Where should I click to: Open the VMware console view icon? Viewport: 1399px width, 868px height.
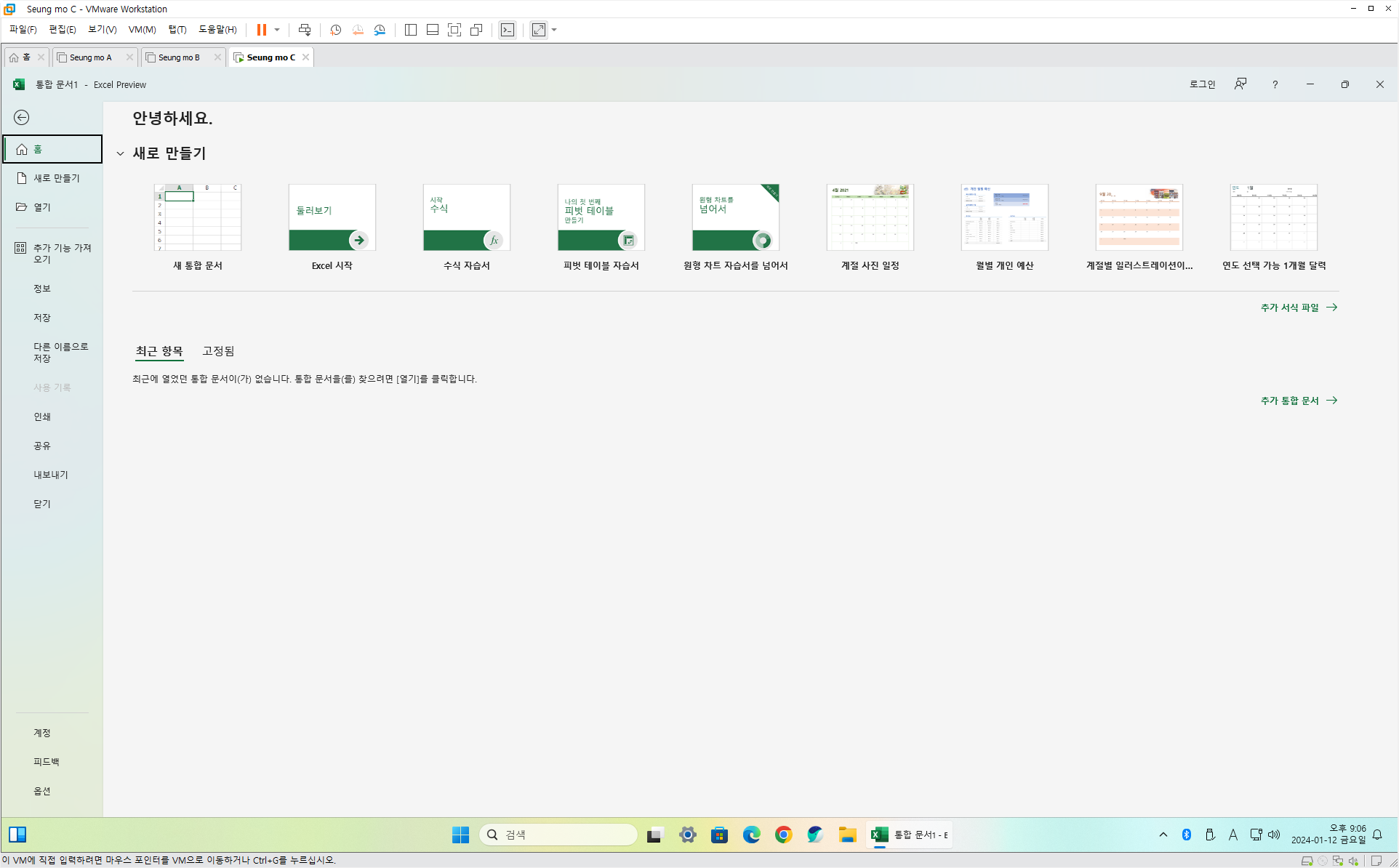[508, 30]
